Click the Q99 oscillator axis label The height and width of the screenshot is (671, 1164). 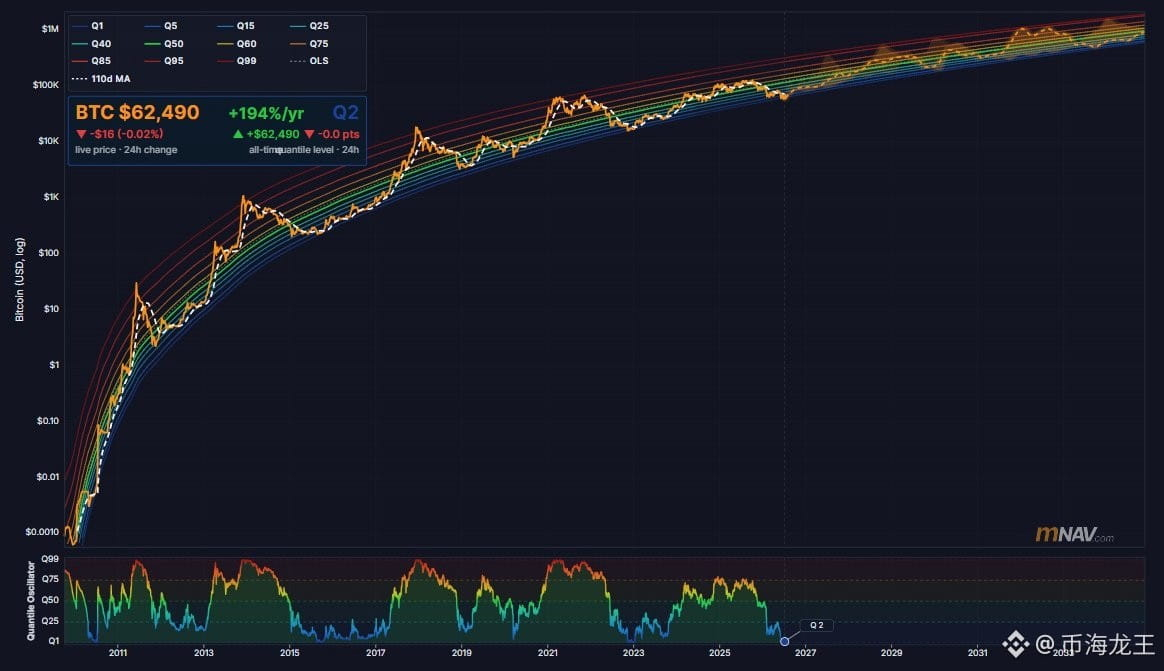click(50, 559)
